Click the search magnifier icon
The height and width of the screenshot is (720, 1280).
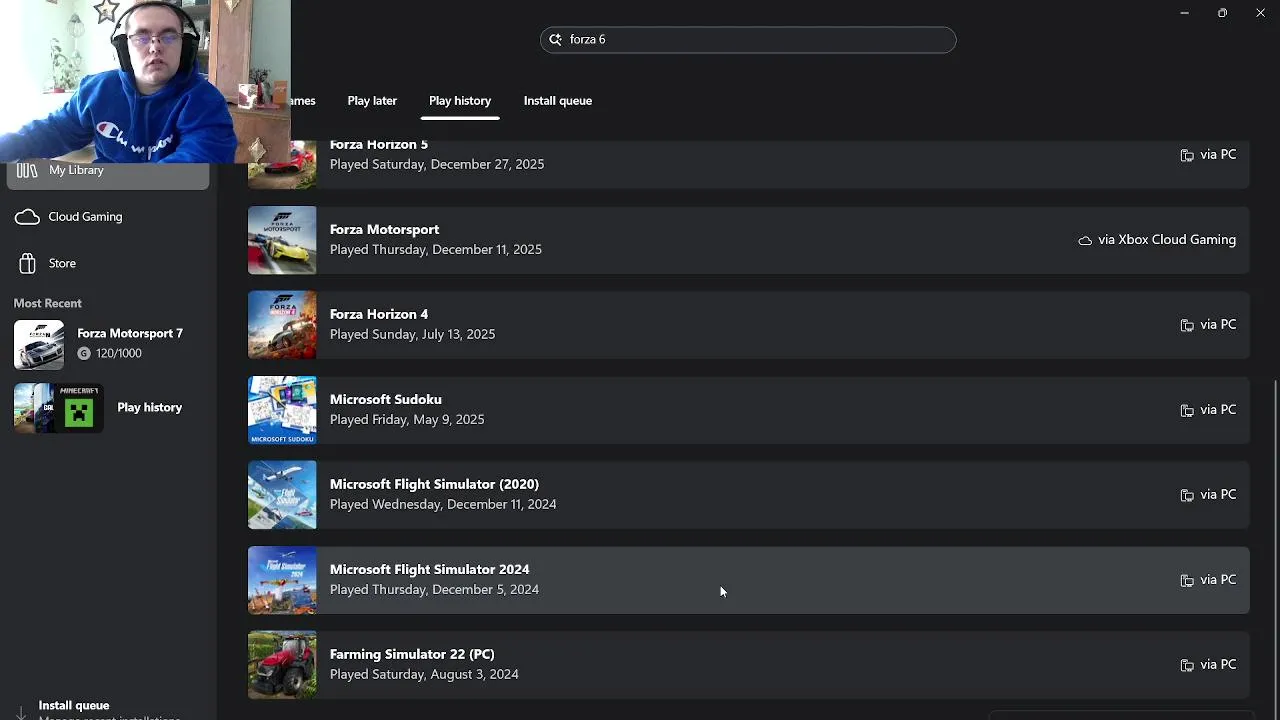555,40
